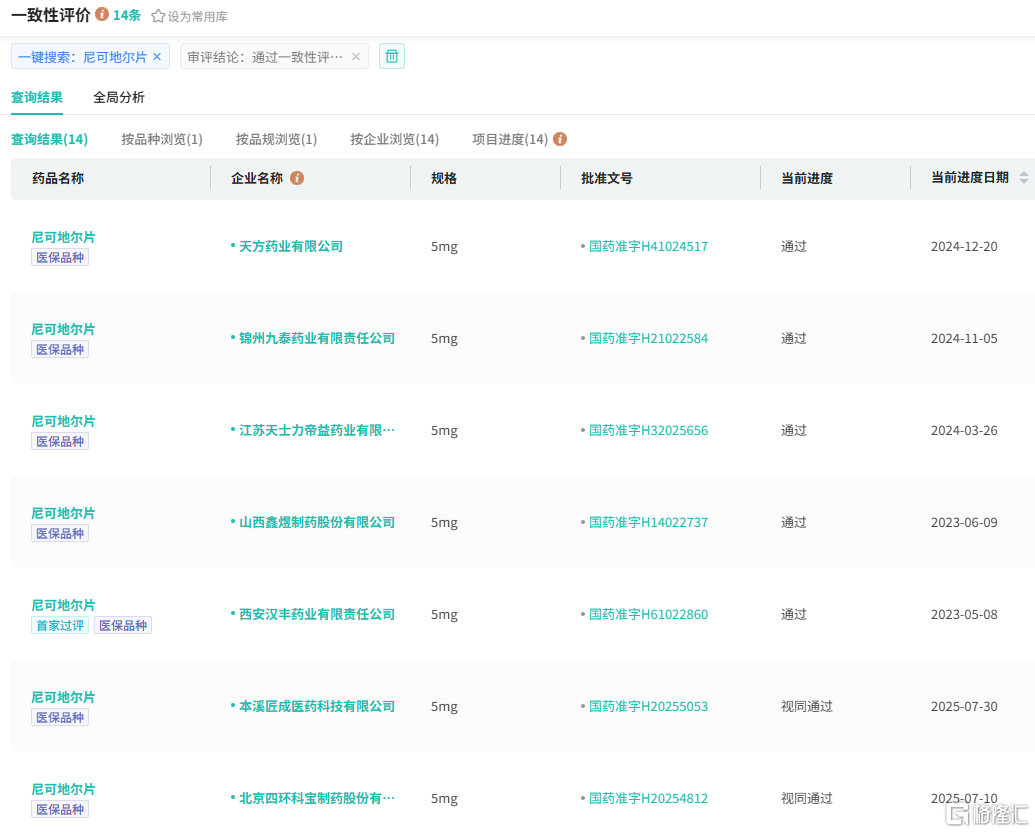Open 尼可地尔片 in 天方药业 row
Screen dimensions: 1035x833
click(63, 237)
